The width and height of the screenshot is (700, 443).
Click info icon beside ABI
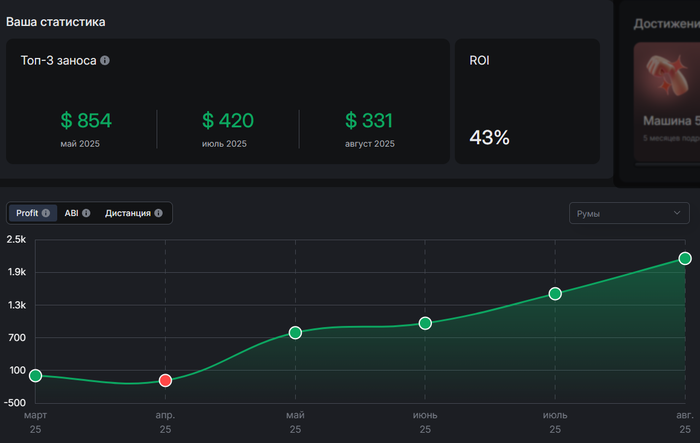click(x=86, y=213)
